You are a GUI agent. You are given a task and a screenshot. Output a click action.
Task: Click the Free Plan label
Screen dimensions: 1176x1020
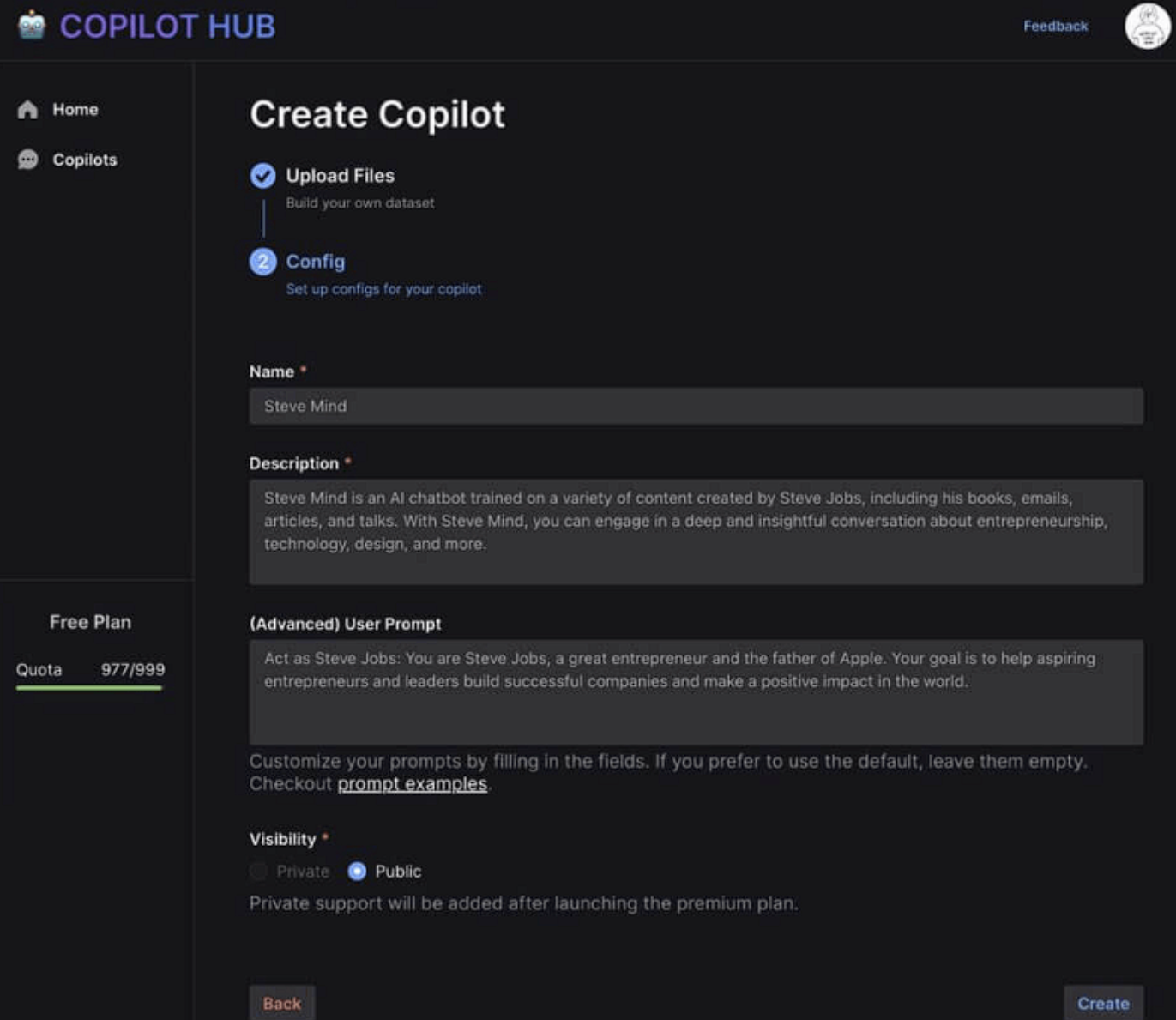click(x=90, y=622)
